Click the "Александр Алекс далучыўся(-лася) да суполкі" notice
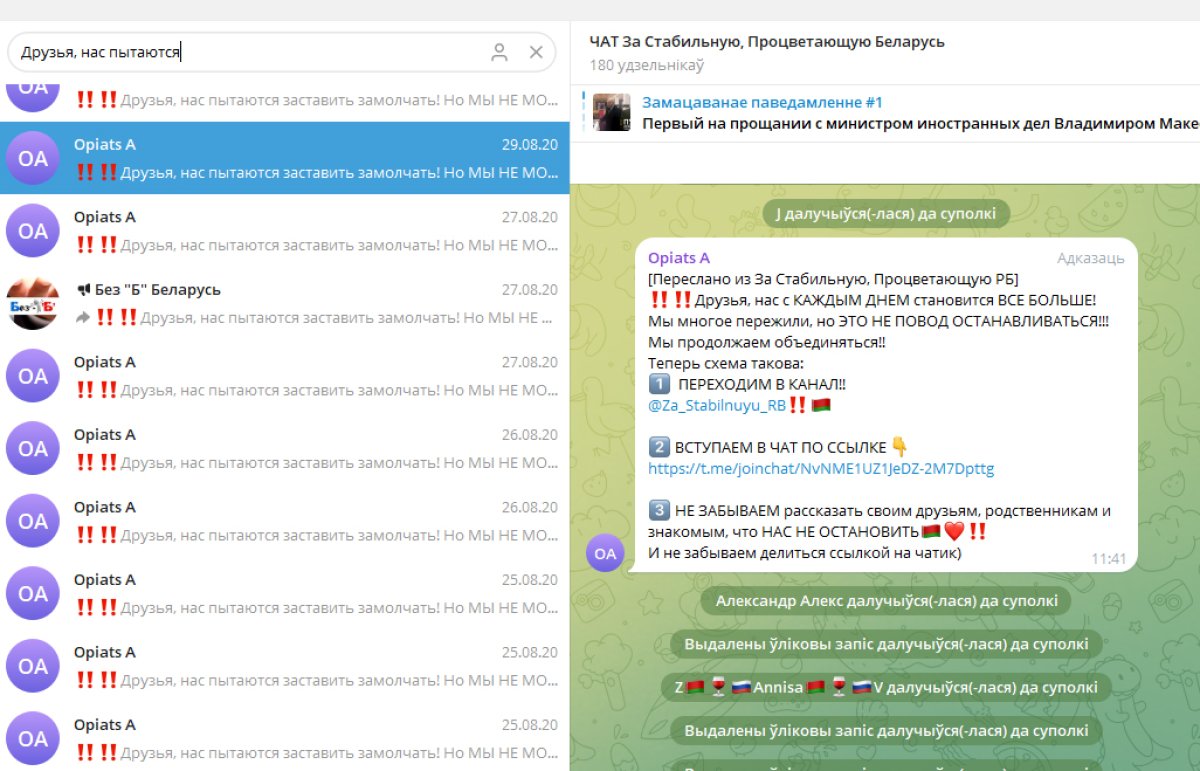 click(886, 601)
